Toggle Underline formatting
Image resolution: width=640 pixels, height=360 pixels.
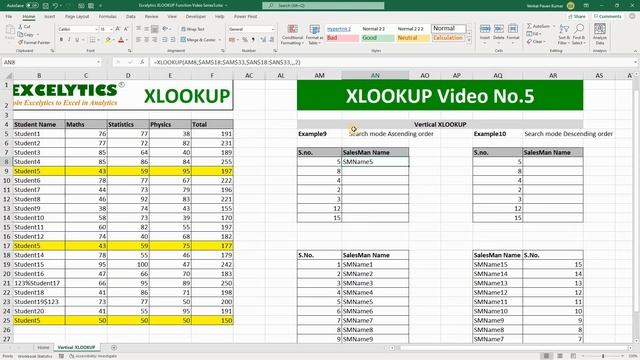(x=76, y=40)
